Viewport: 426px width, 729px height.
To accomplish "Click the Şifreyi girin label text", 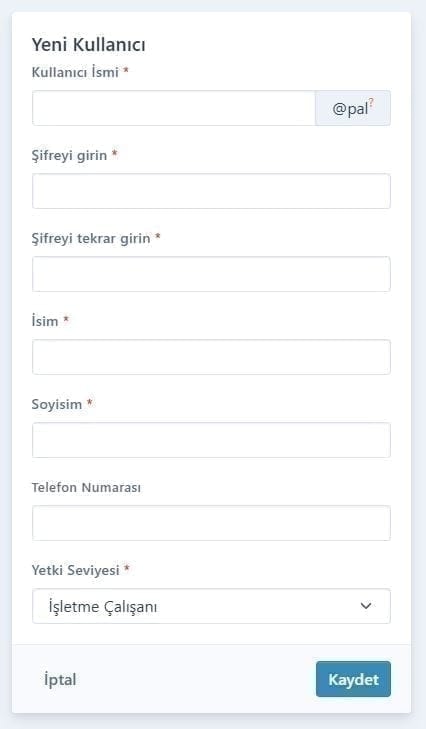I will pos(69,155).
